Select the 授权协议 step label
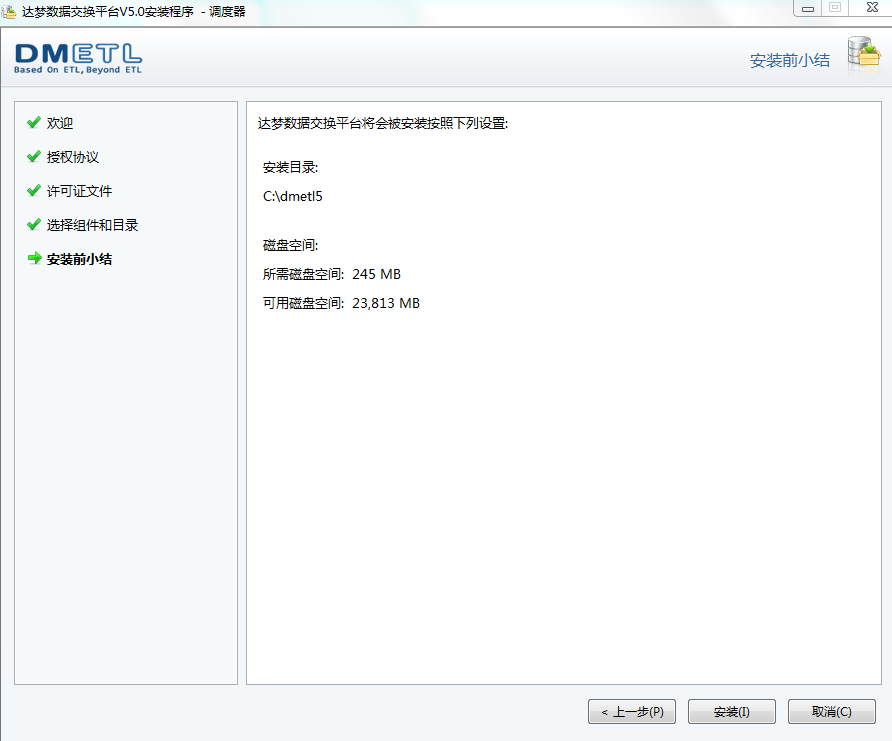The height and width of the screenshot is (741, 892). coord(73,157)
